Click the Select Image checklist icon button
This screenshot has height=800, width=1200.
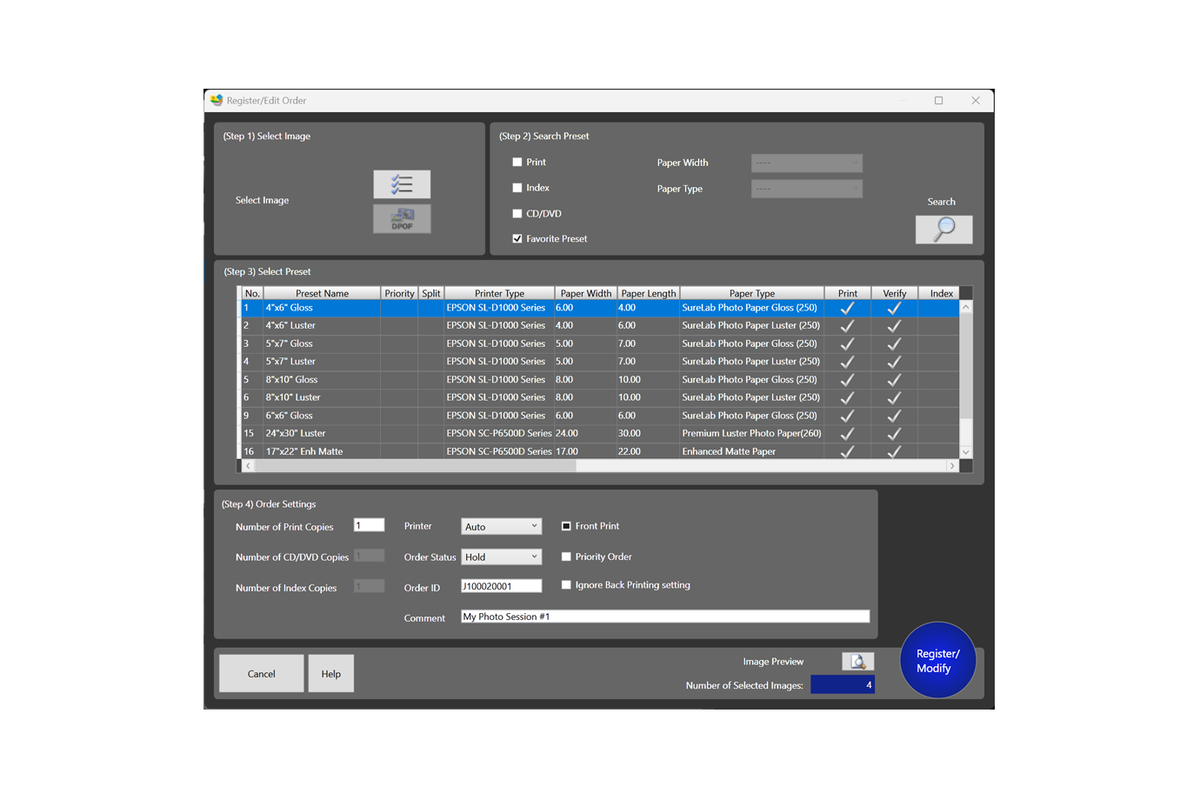(402, 184)
